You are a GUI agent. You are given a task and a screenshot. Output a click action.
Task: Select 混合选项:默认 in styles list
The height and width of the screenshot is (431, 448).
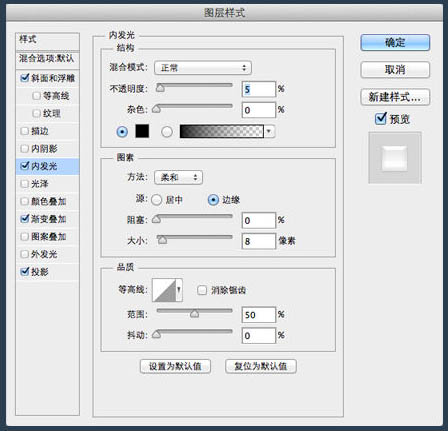tap(47, 59)
